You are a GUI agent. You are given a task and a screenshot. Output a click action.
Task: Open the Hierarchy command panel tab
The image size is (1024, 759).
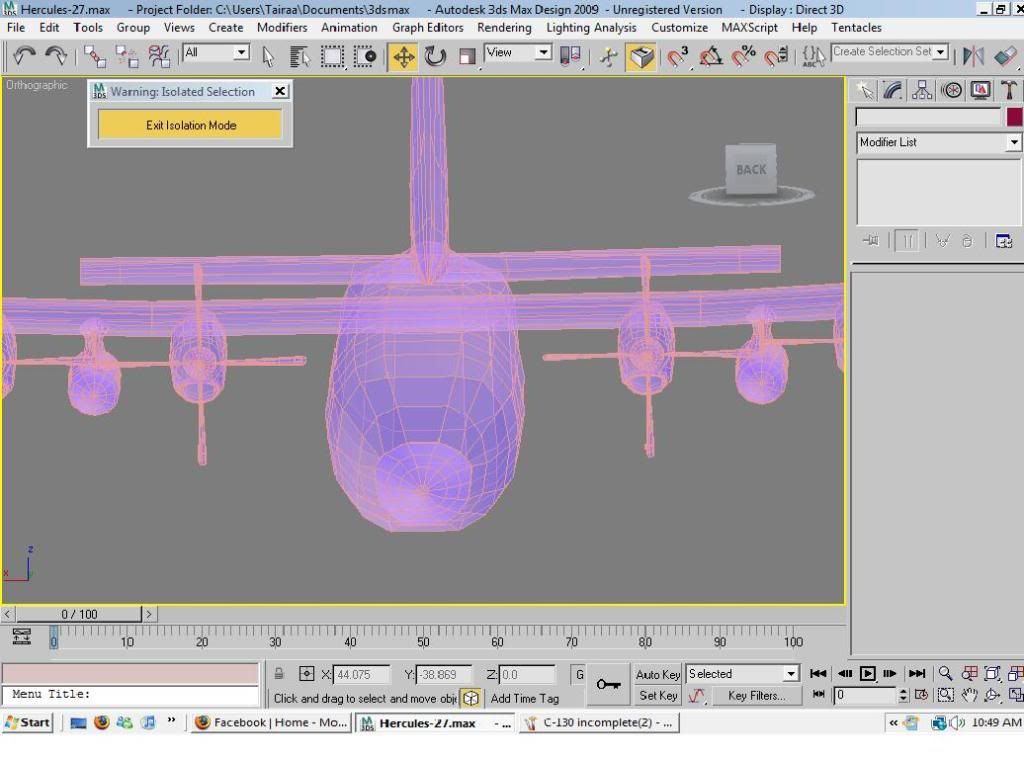(921, 90)
